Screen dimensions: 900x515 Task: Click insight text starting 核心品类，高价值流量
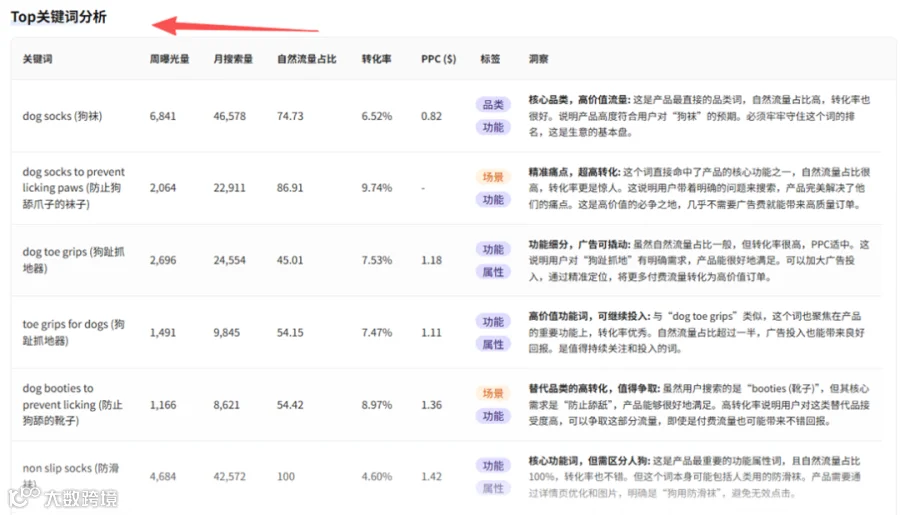click(x=699, y=116)
